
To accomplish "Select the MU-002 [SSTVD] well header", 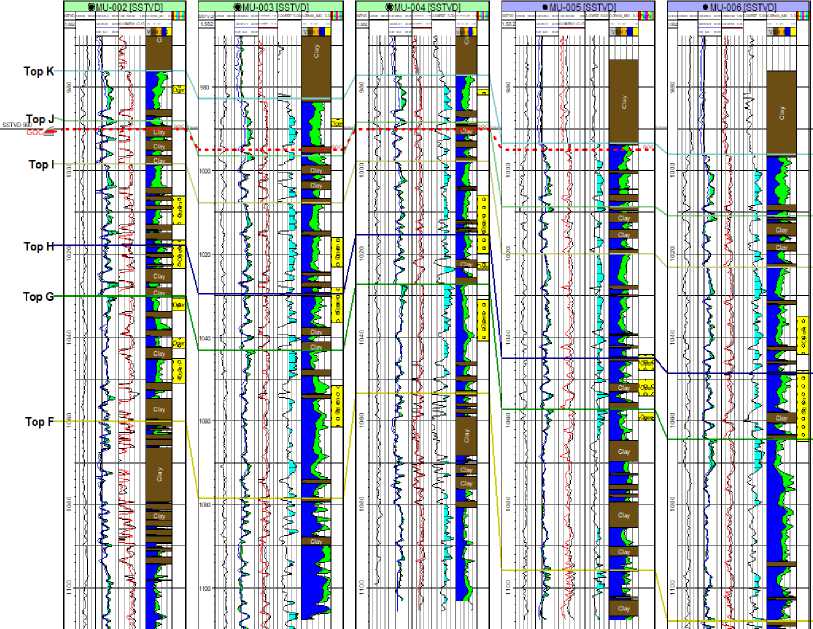I will pos(125,7).
